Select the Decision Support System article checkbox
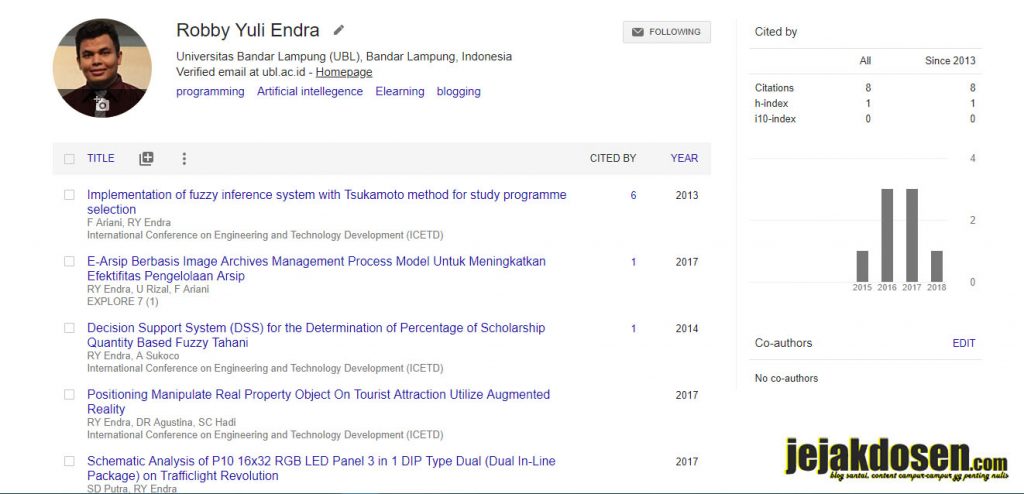This screenshot has width=1024, height=494. coord(69,328)
